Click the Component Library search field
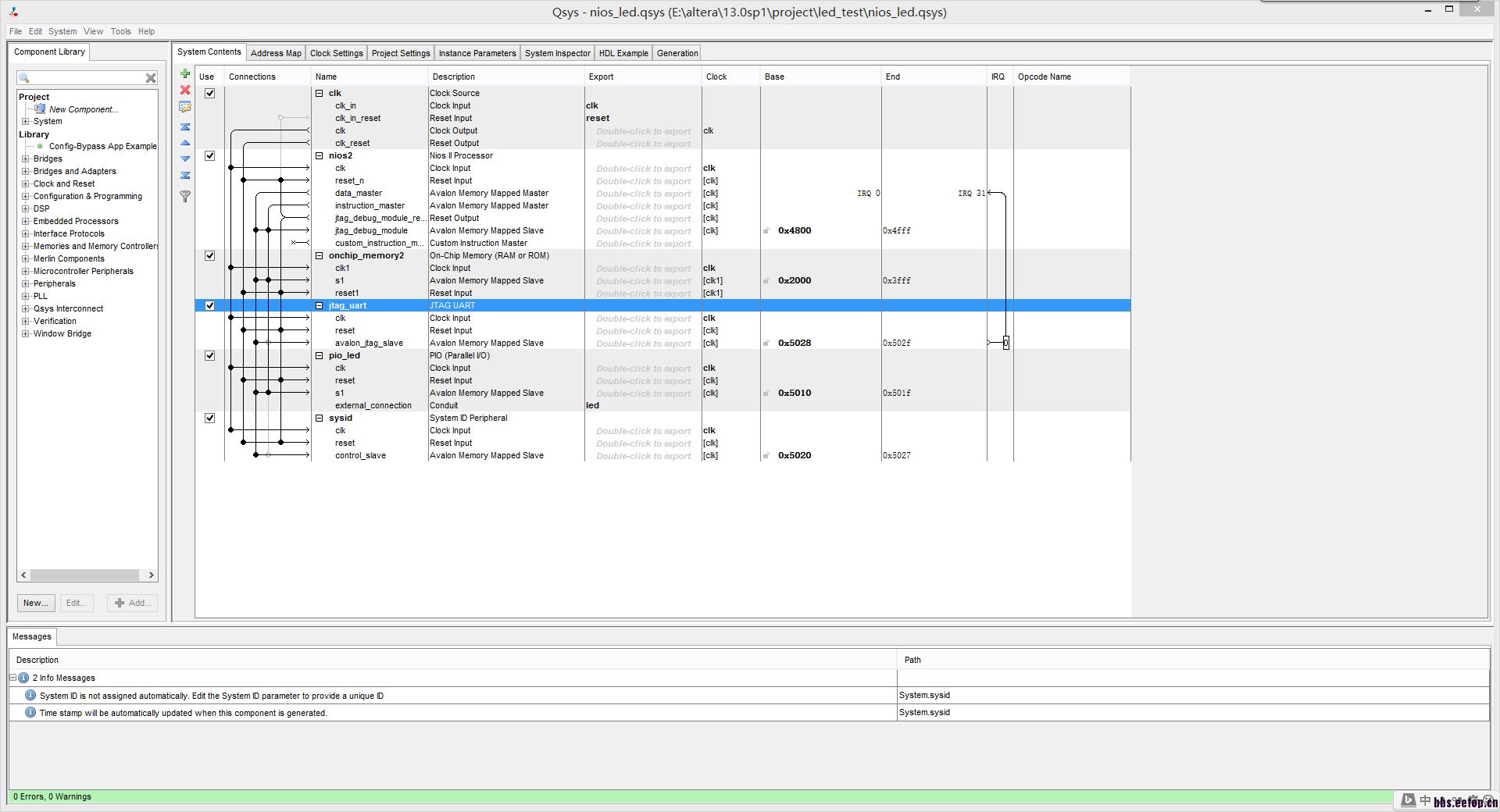The height and width of the screenshot is (812, 1500). tap(87, 78)
